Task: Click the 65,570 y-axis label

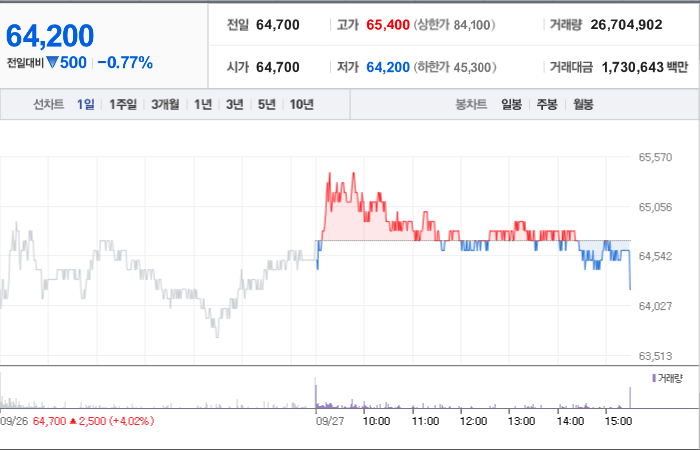Action: point(655,157)
